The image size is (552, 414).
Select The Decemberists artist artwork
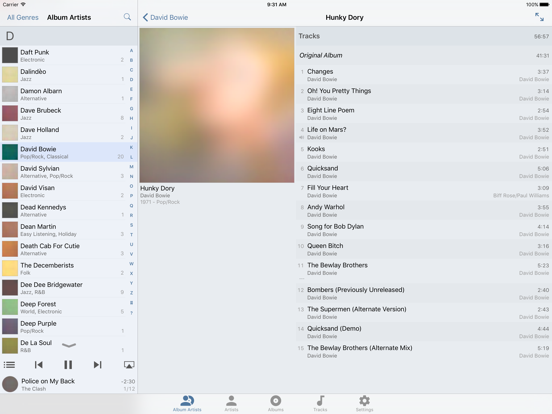tap(10, 268)
